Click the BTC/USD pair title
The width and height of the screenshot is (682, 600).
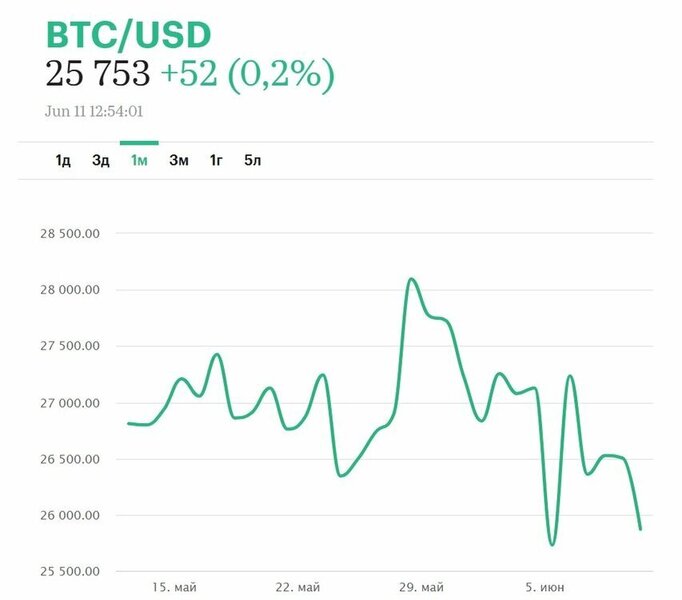click(x=129, y=36)
